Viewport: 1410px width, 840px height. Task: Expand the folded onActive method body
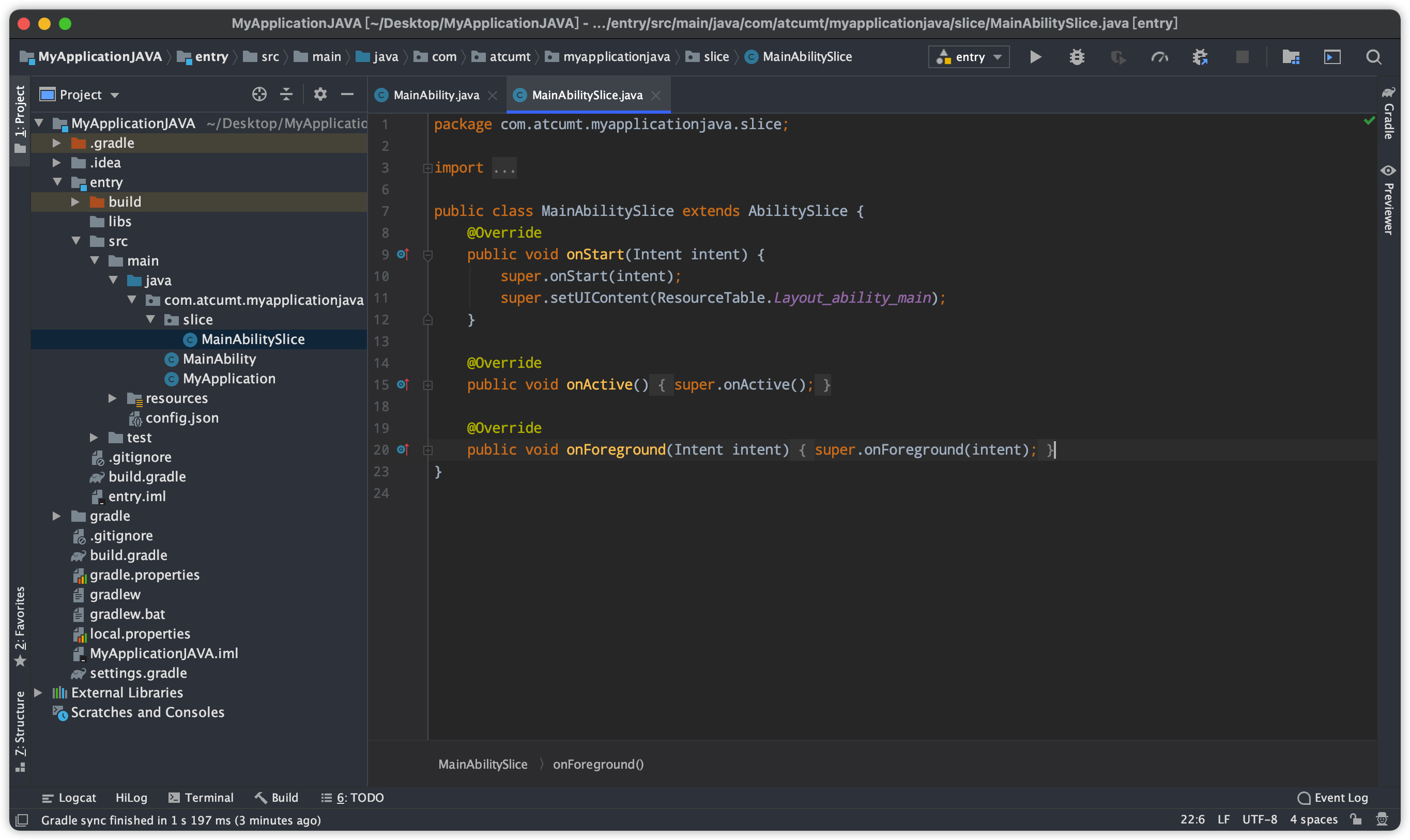[x=428, y=385]
